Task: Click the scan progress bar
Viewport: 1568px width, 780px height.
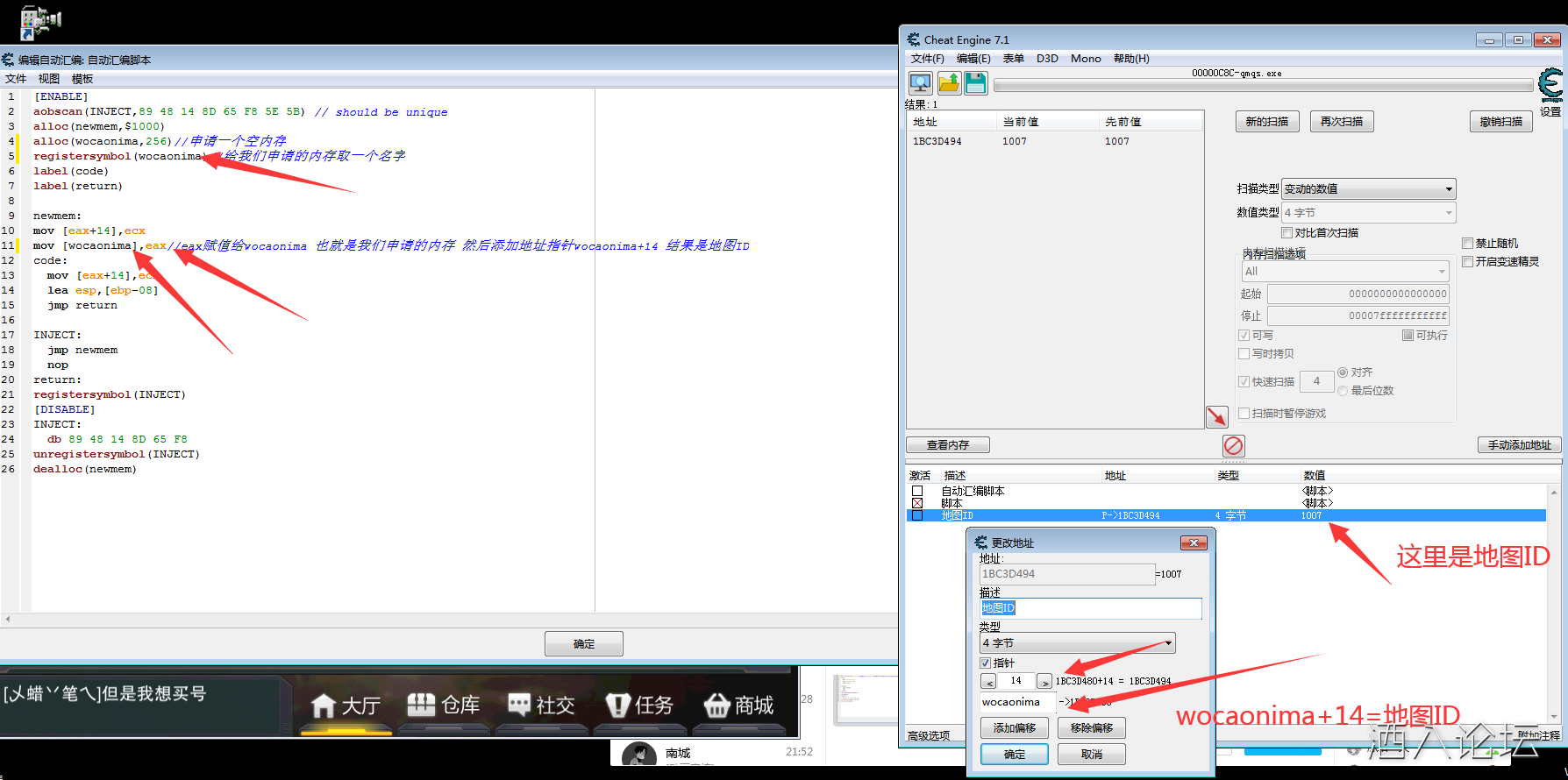Action: coord(1263,85)
